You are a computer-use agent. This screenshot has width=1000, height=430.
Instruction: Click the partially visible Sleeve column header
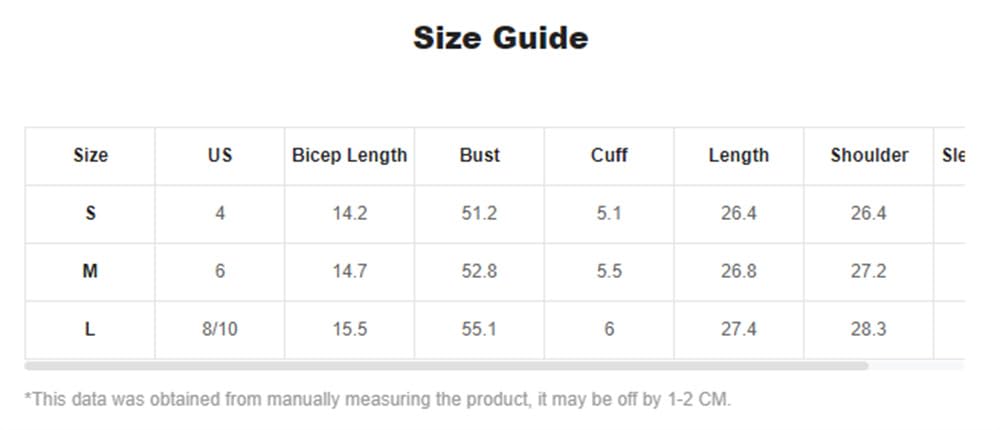coord(952,155)
